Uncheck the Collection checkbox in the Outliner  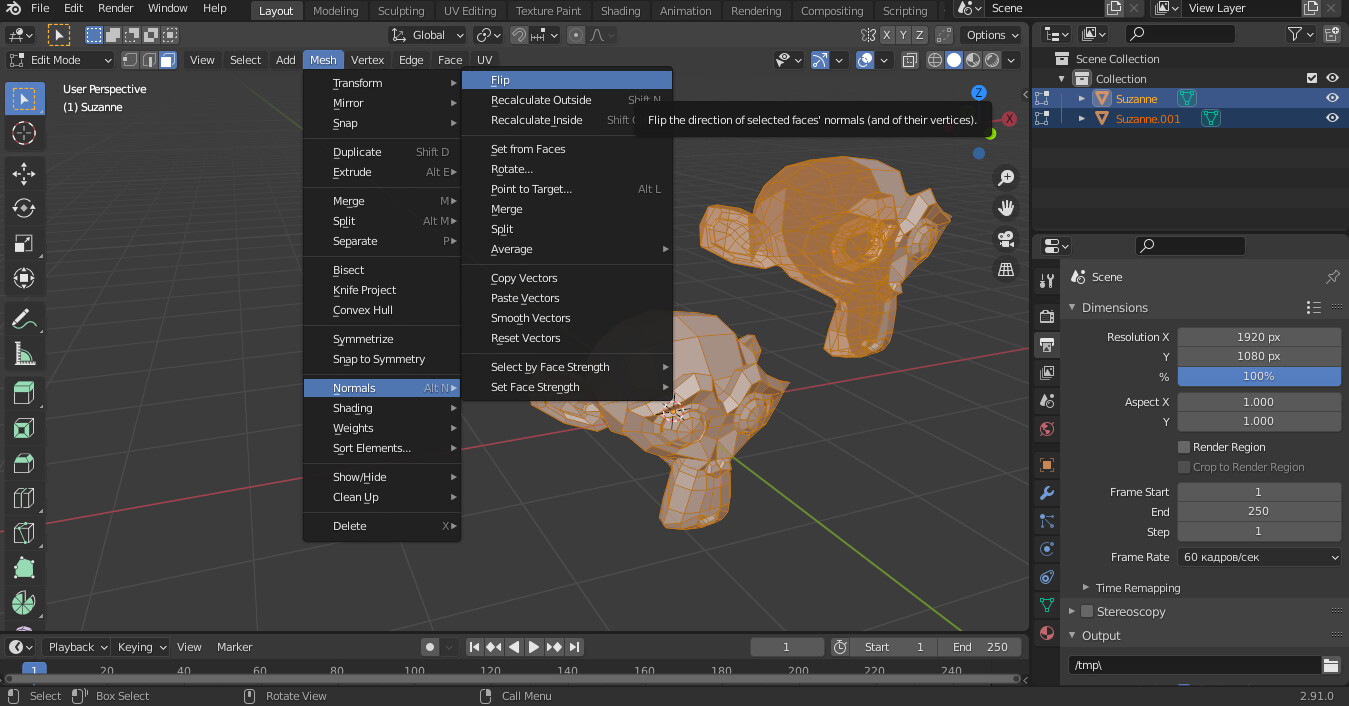coord(1313,78)
